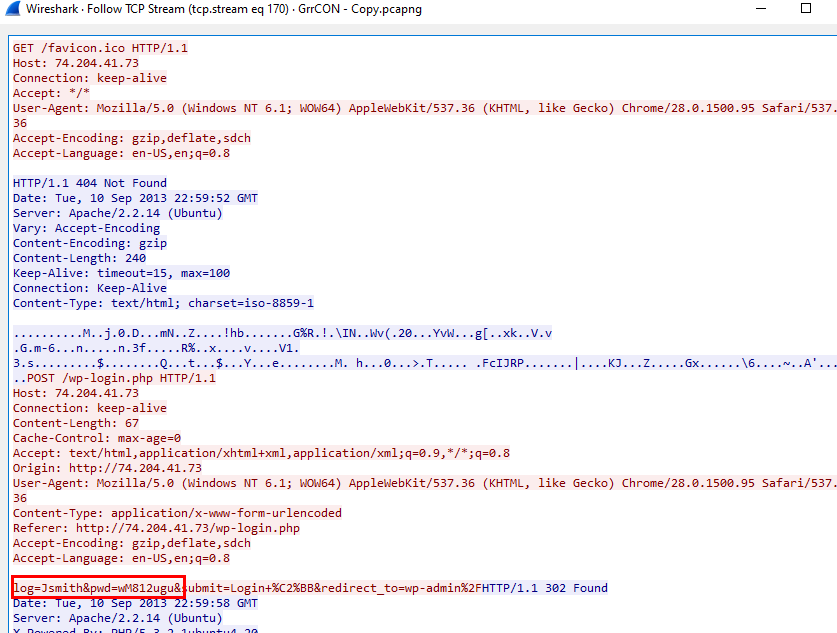Screen dimensions: 837x633
Task: Select the 'Cache-Control: max-age=0' line
Action: [x=97, y=438]
